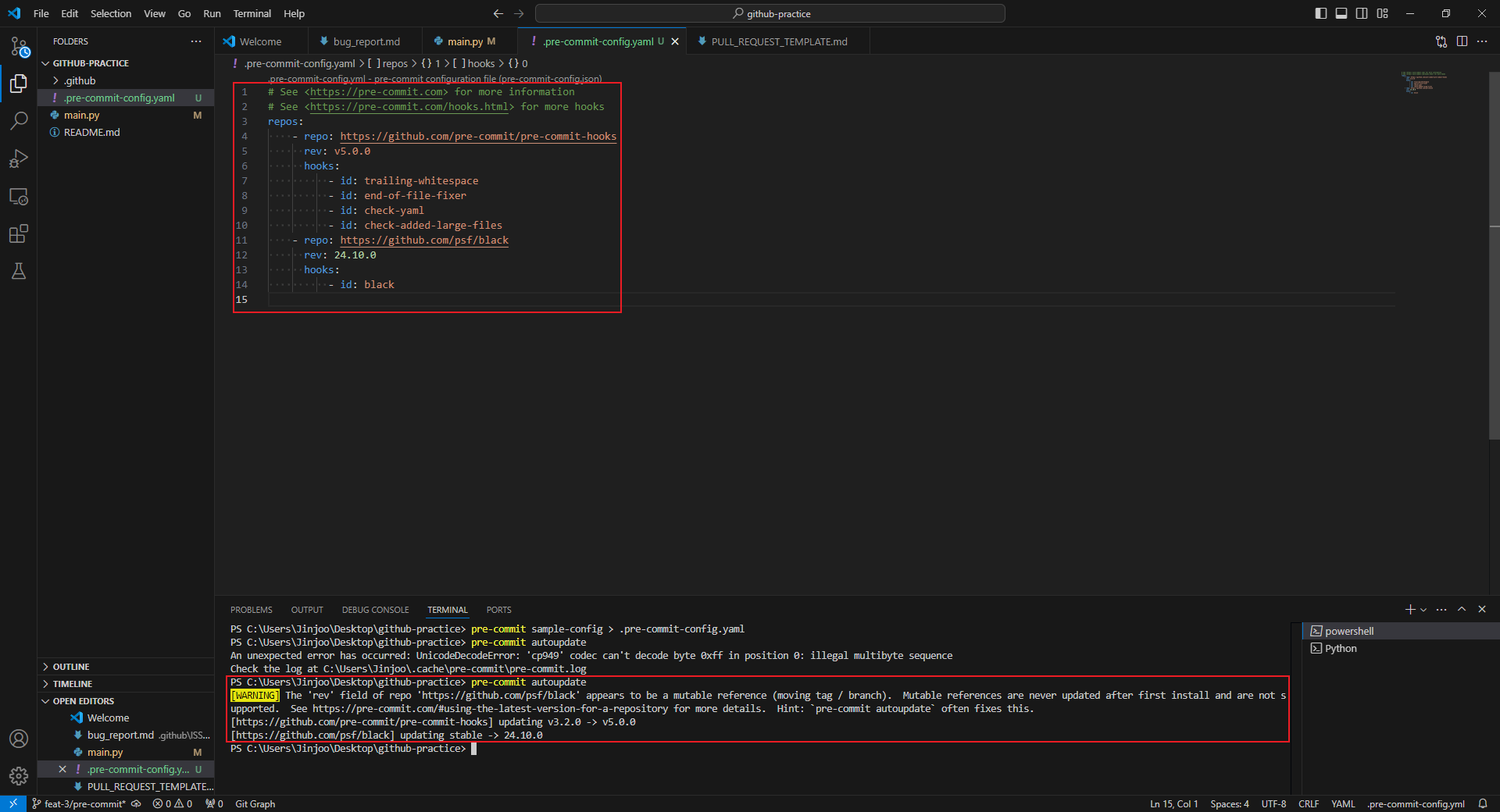Open the terminal launch profile dropdown
Viewport: 1500px width, 812px height.
coord(1423,609)
